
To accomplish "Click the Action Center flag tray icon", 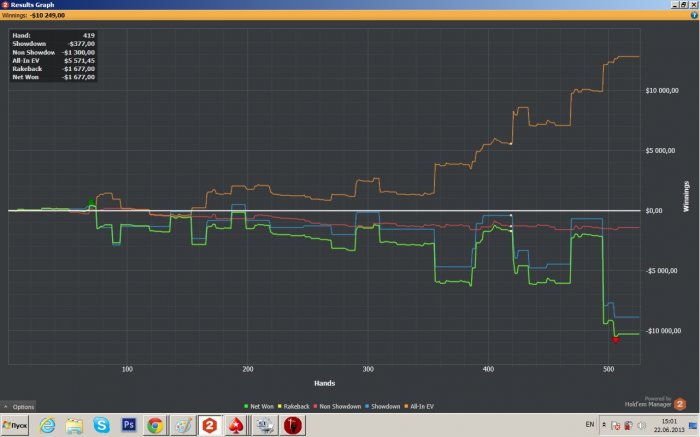I will 616,425.
